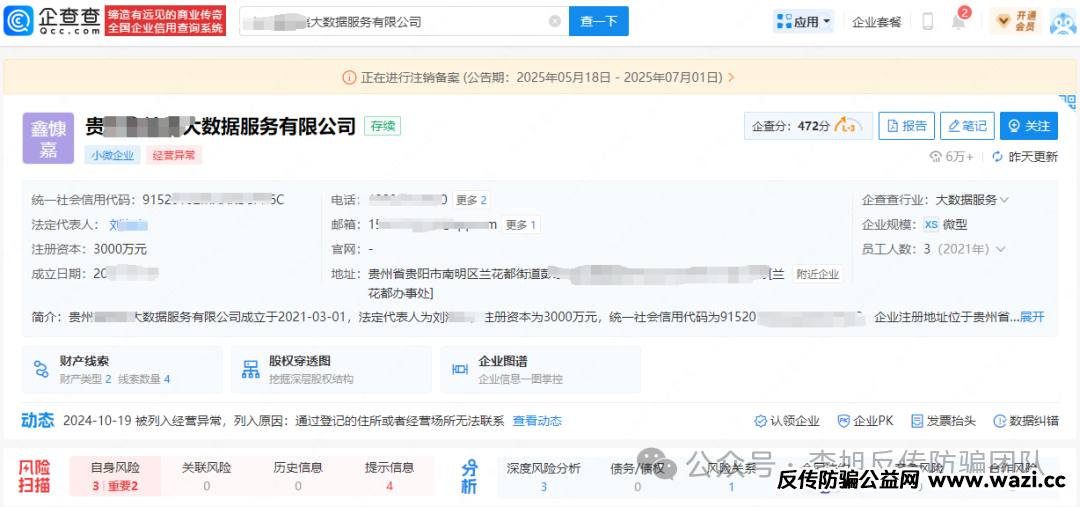
Task: Select the 自身风险 tab
Action: 116,476
